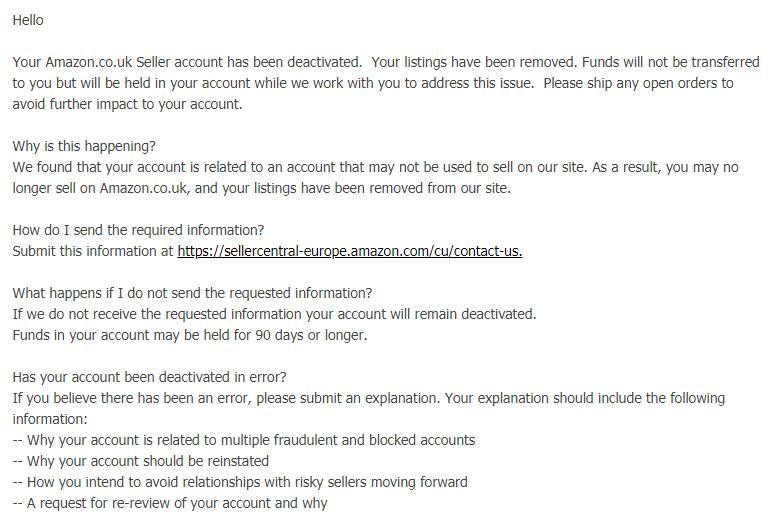The width and height of the screenshot is (783, 527).
Task: Open the sellercentral-europe contact-us link
Action: 350,251
